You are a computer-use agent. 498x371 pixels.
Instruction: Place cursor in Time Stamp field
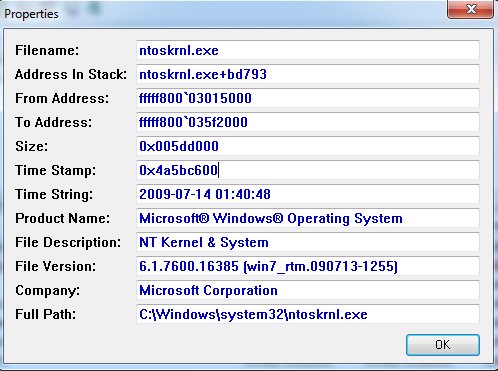308,170
